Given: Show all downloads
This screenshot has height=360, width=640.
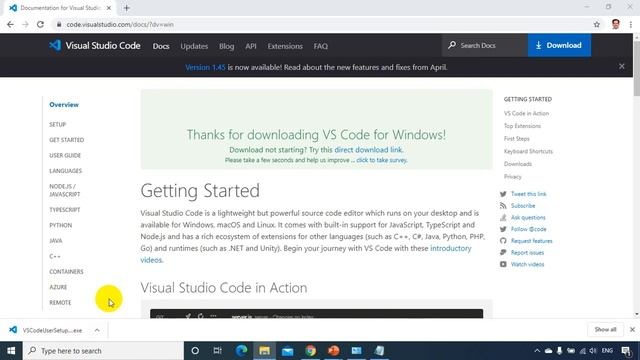Looking at the screenshot, I should [x=605, y=329].
